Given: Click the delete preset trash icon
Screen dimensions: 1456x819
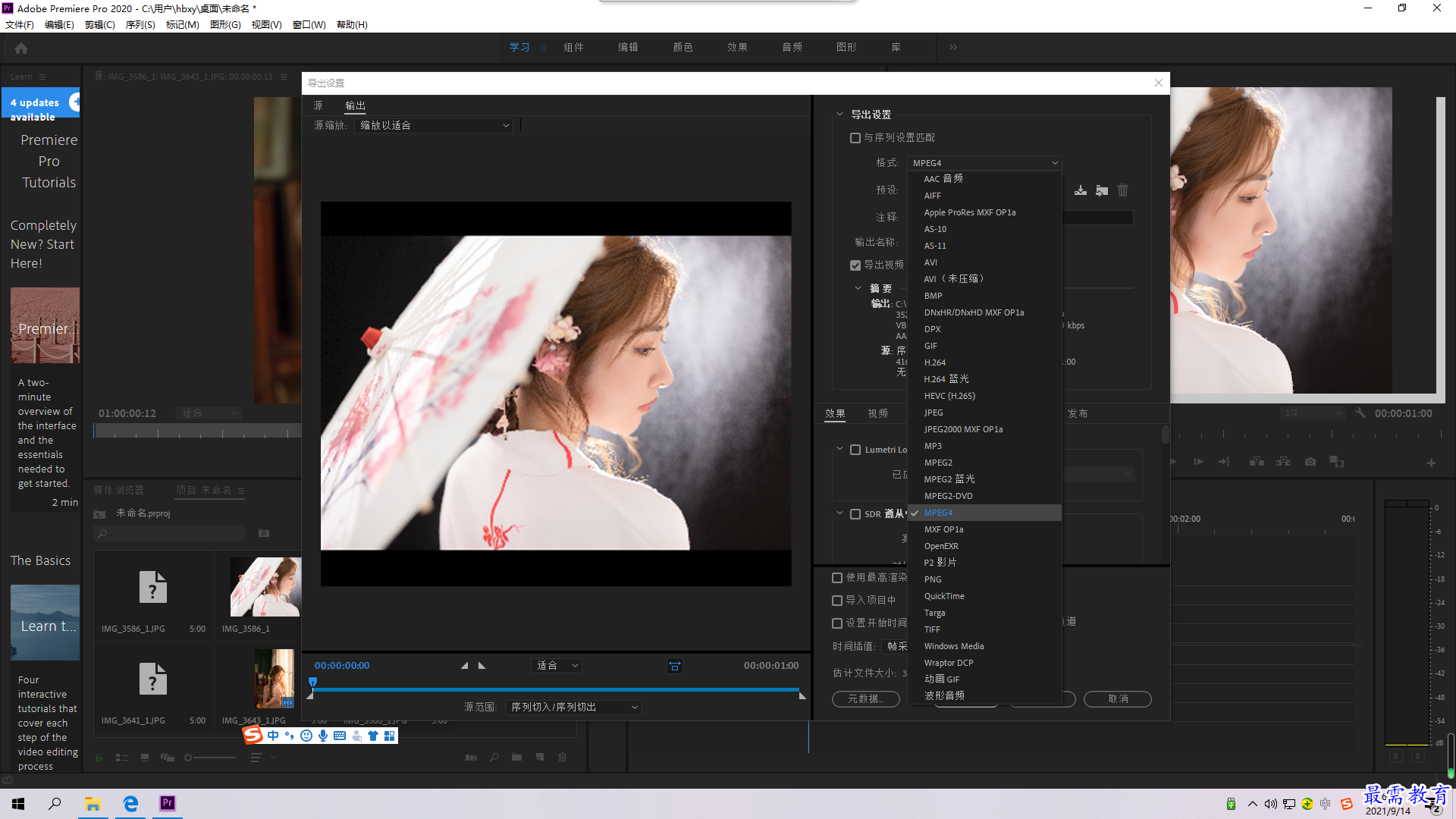Looking at the screenshot, I should click(1123, 190).
